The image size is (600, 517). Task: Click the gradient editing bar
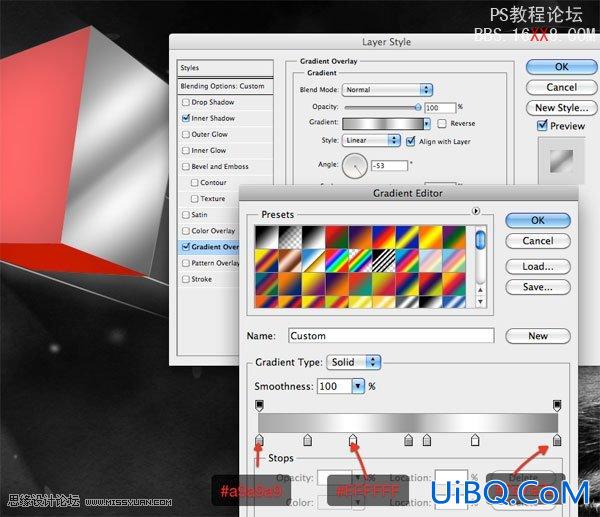coord(408,422)
